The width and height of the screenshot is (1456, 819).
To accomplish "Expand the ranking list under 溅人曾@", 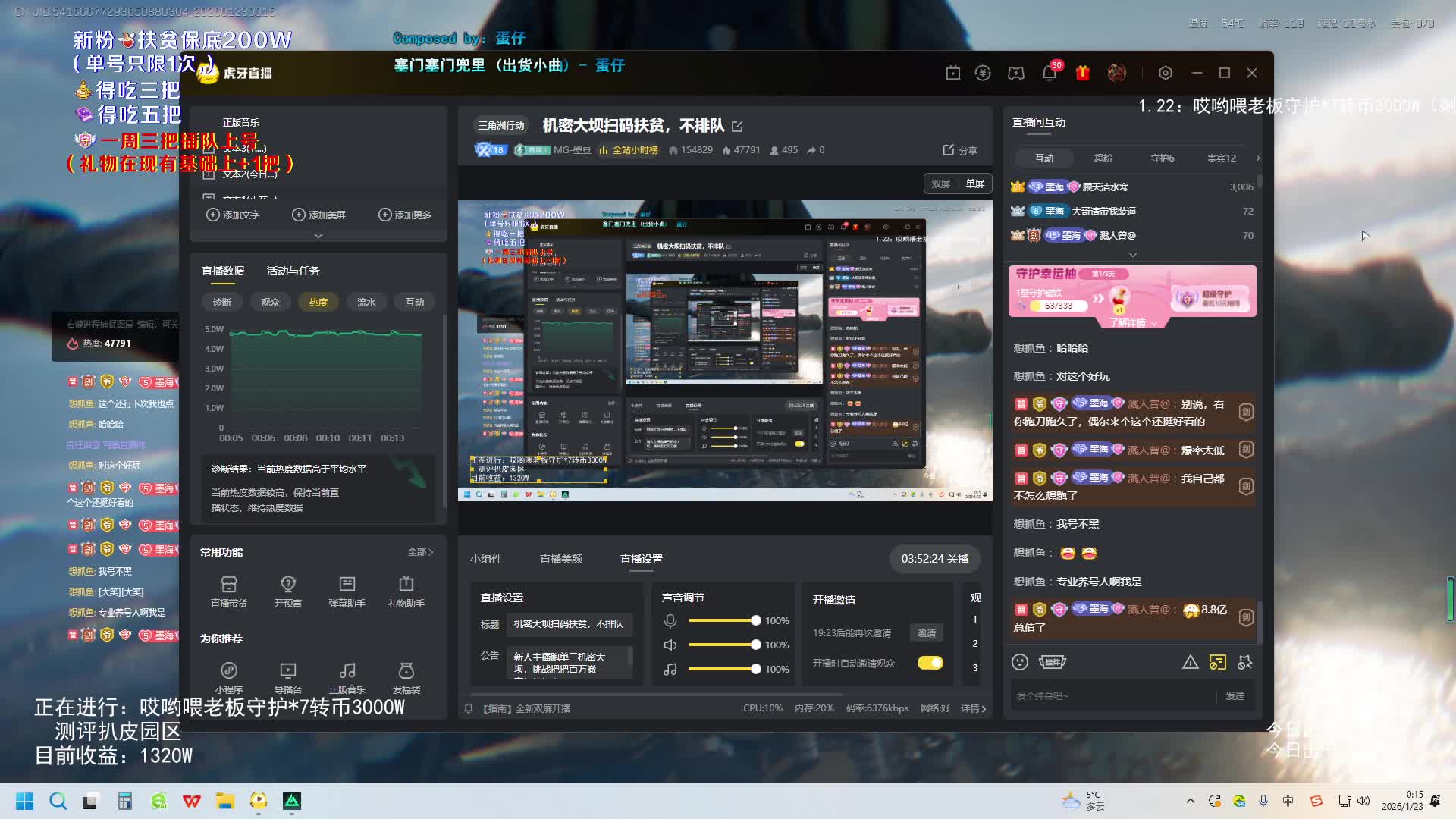I will click(x=1132, y=256).
